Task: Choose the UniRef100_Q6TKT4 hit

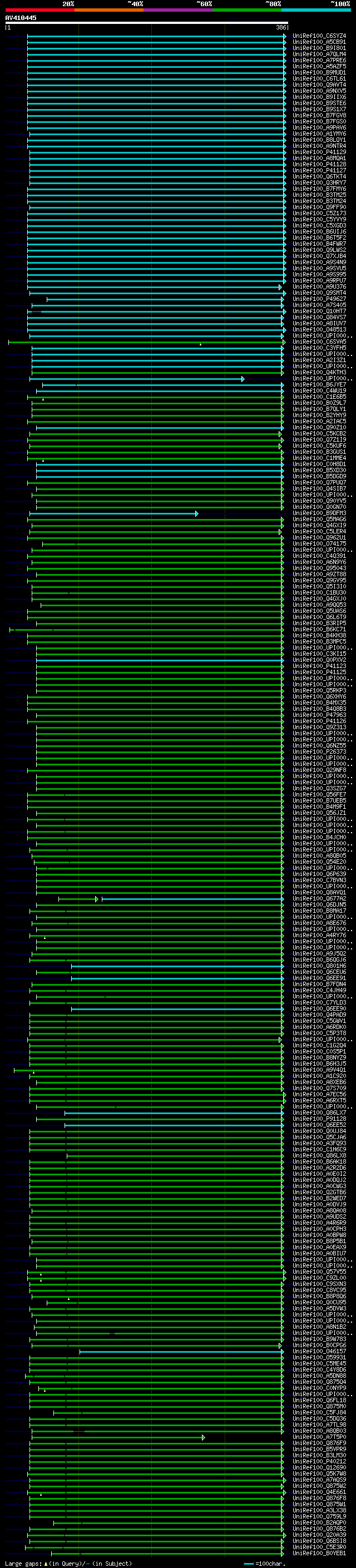Action: pyautogui.click(x=319, y=176)
